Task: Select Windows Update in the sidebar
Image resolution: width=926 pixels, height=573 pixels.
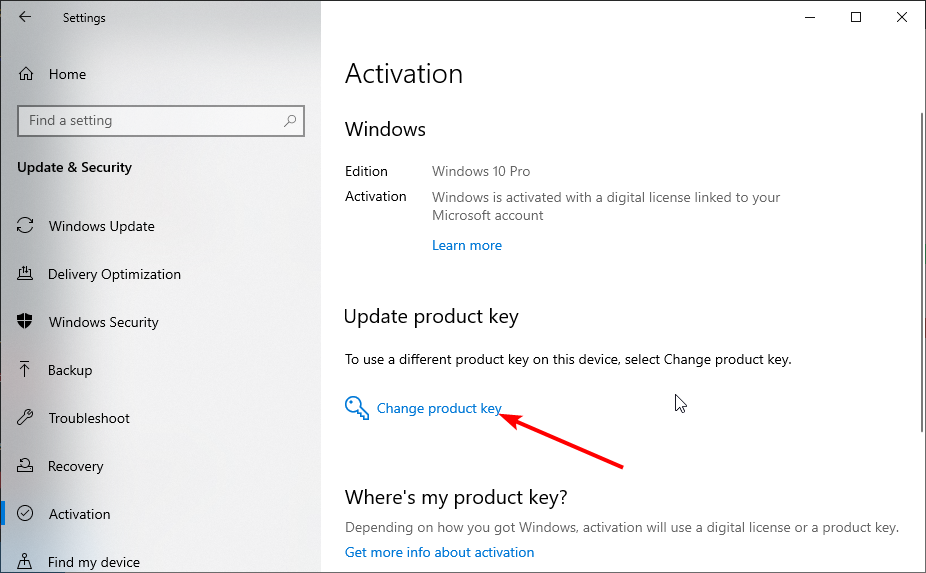Action: pos(101,226)
